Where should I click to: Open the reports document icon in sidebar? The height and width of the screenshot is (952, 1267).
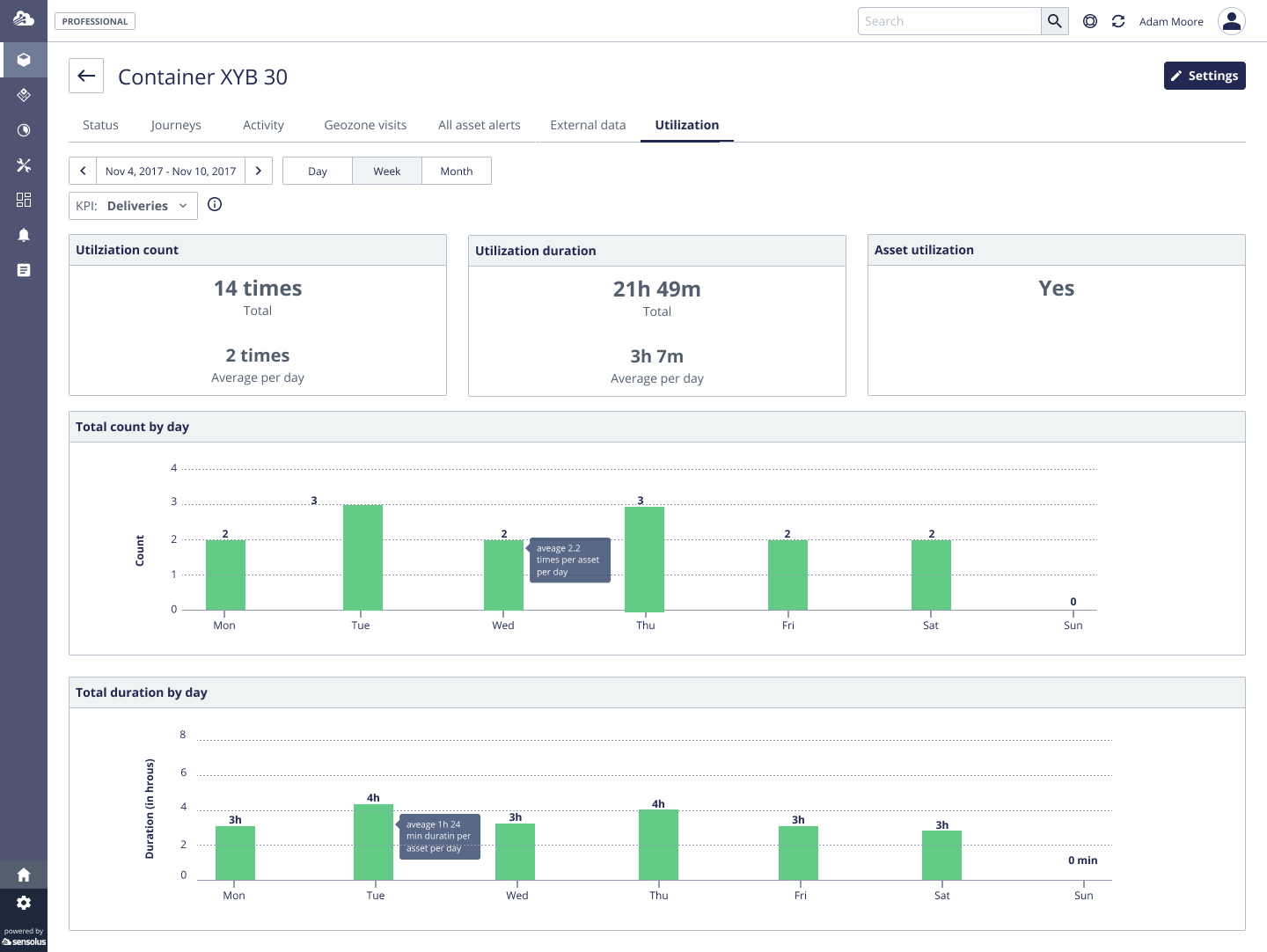[x=24, y=270]
